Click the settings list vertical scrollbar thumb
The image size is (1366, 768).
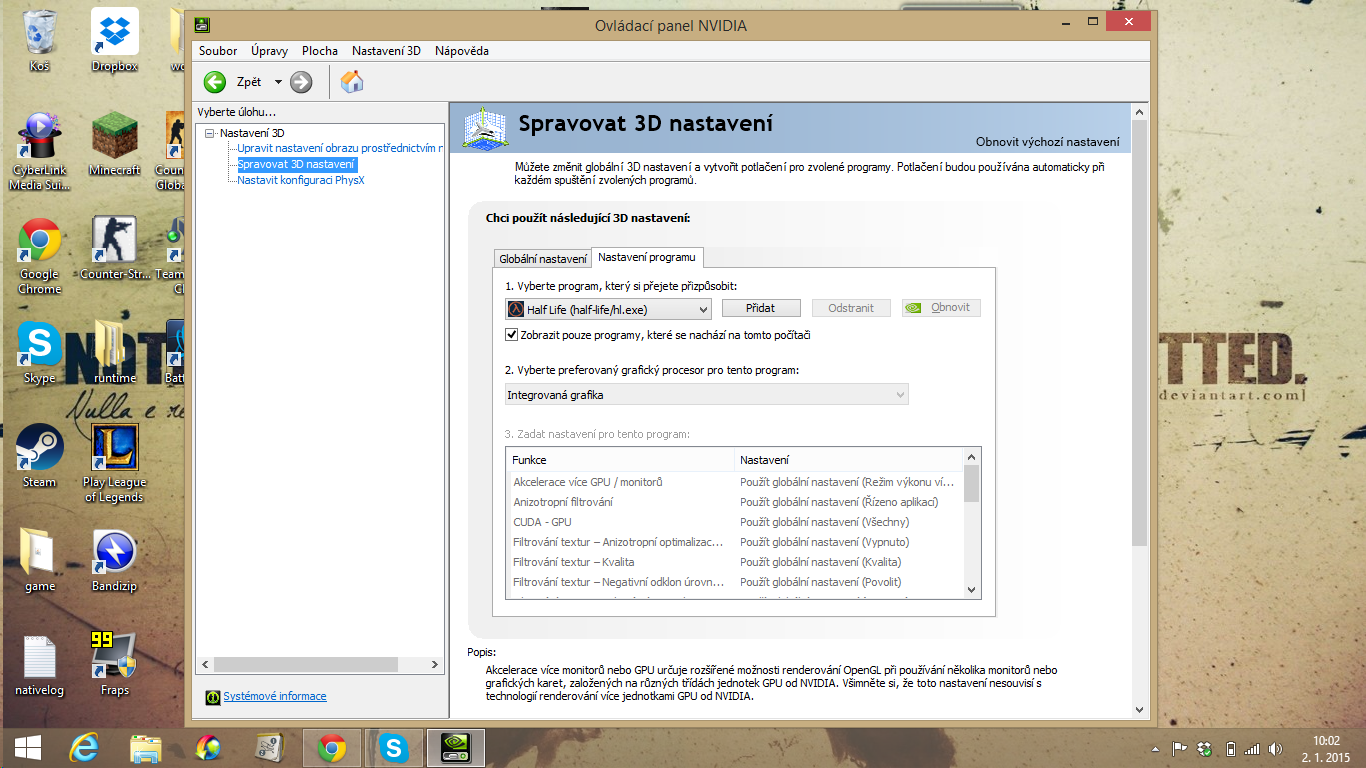(971, 483)
